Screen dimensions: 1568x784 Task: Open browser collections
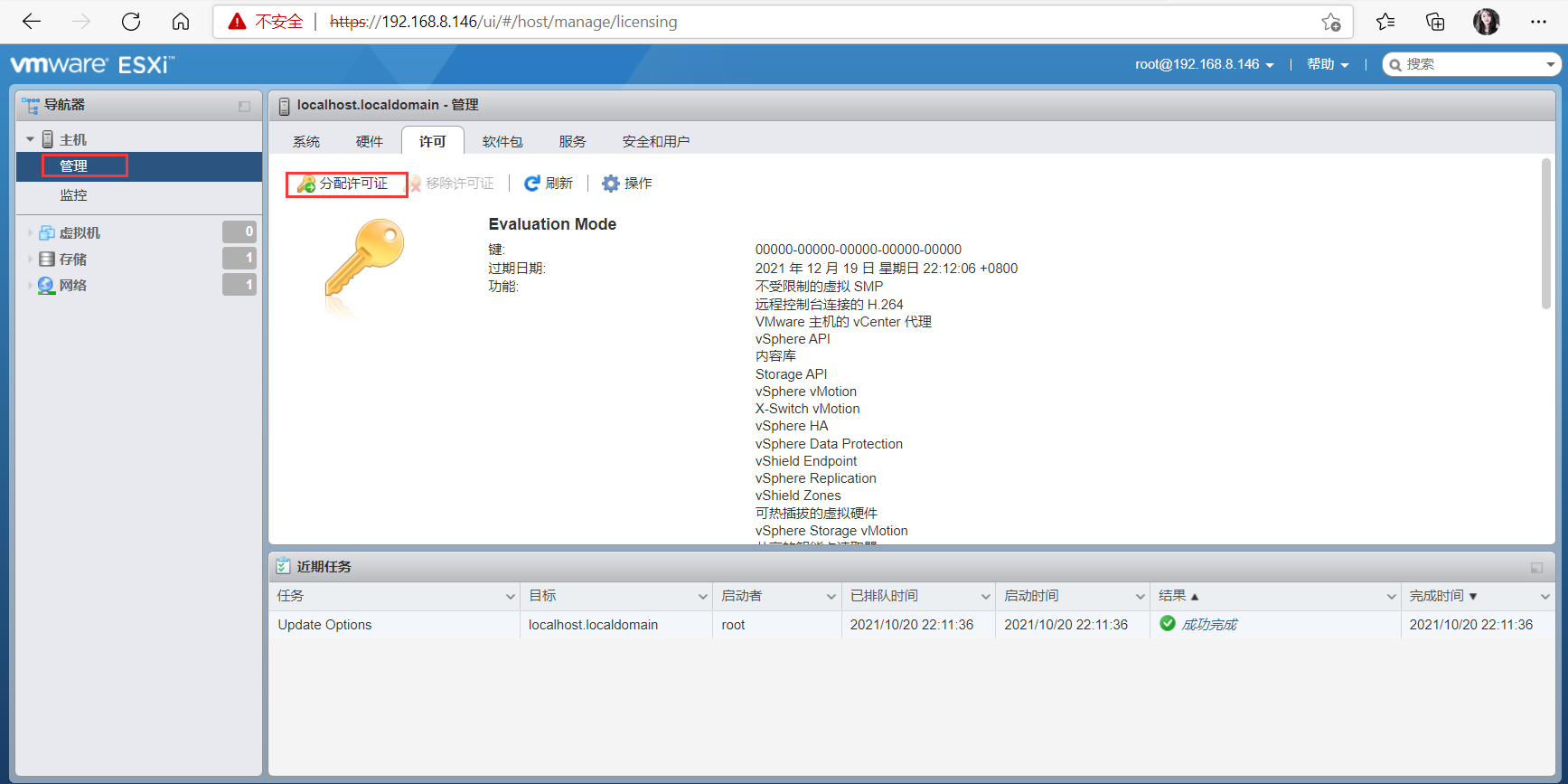[1435, 22]
